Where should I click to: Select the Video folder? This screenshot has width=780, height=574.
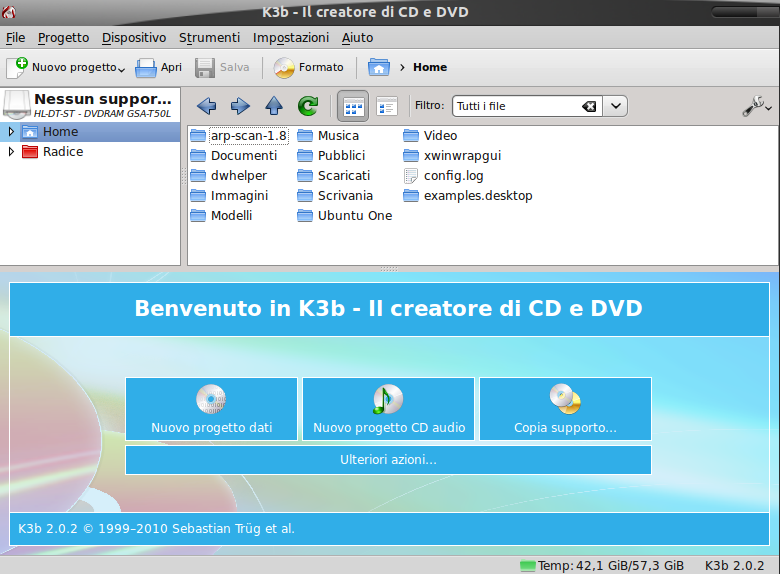pyautogui.click(x=430, y=135)
